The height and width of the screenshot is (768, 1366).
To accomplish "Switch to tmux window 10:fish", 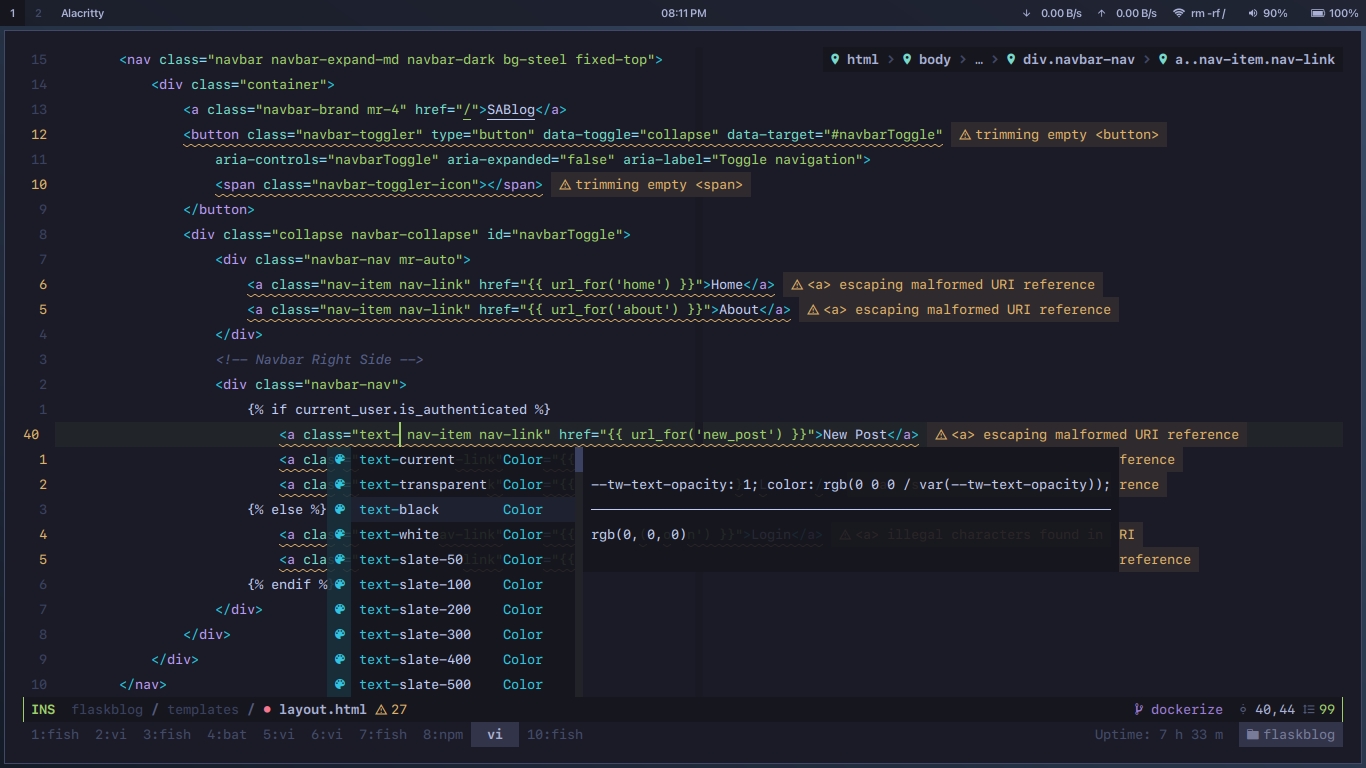I will pos(555,734).
